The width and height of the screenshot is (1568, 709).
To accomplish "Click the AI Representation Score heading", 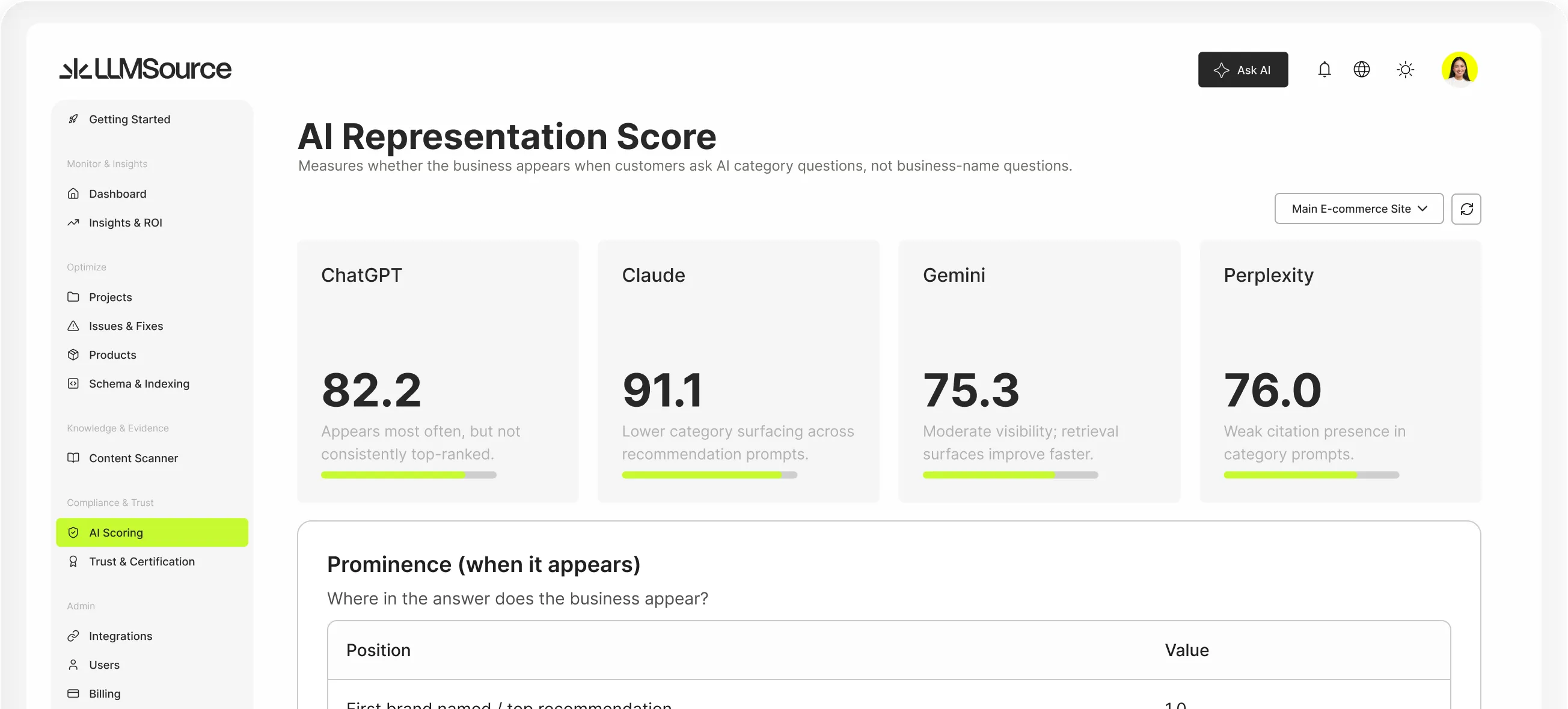I will click(x=506, y=136).
